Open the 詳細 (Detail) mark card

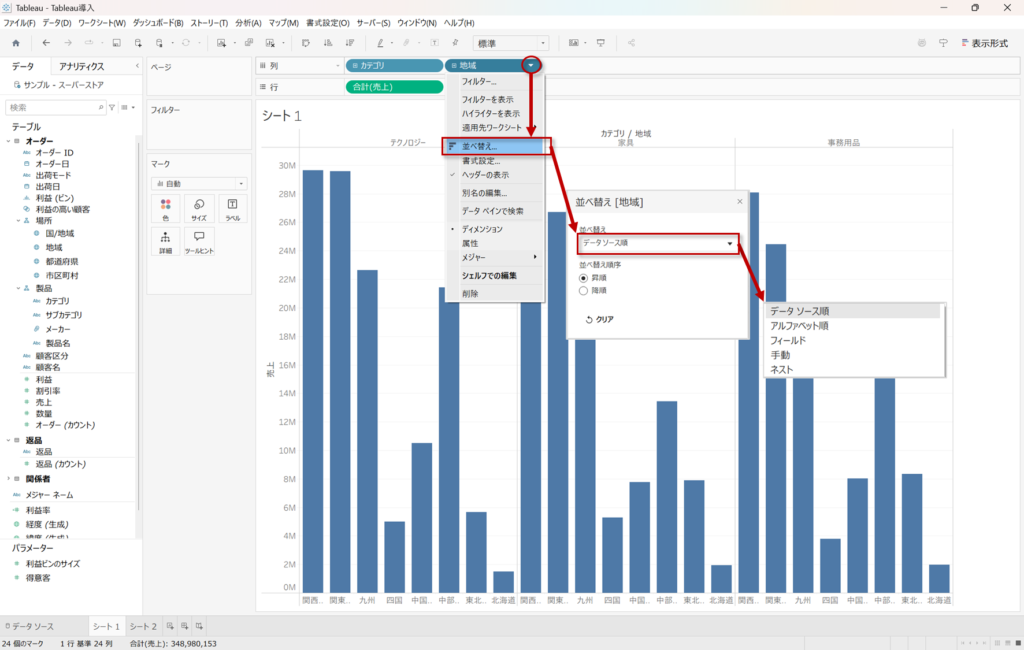pos(165,242)
